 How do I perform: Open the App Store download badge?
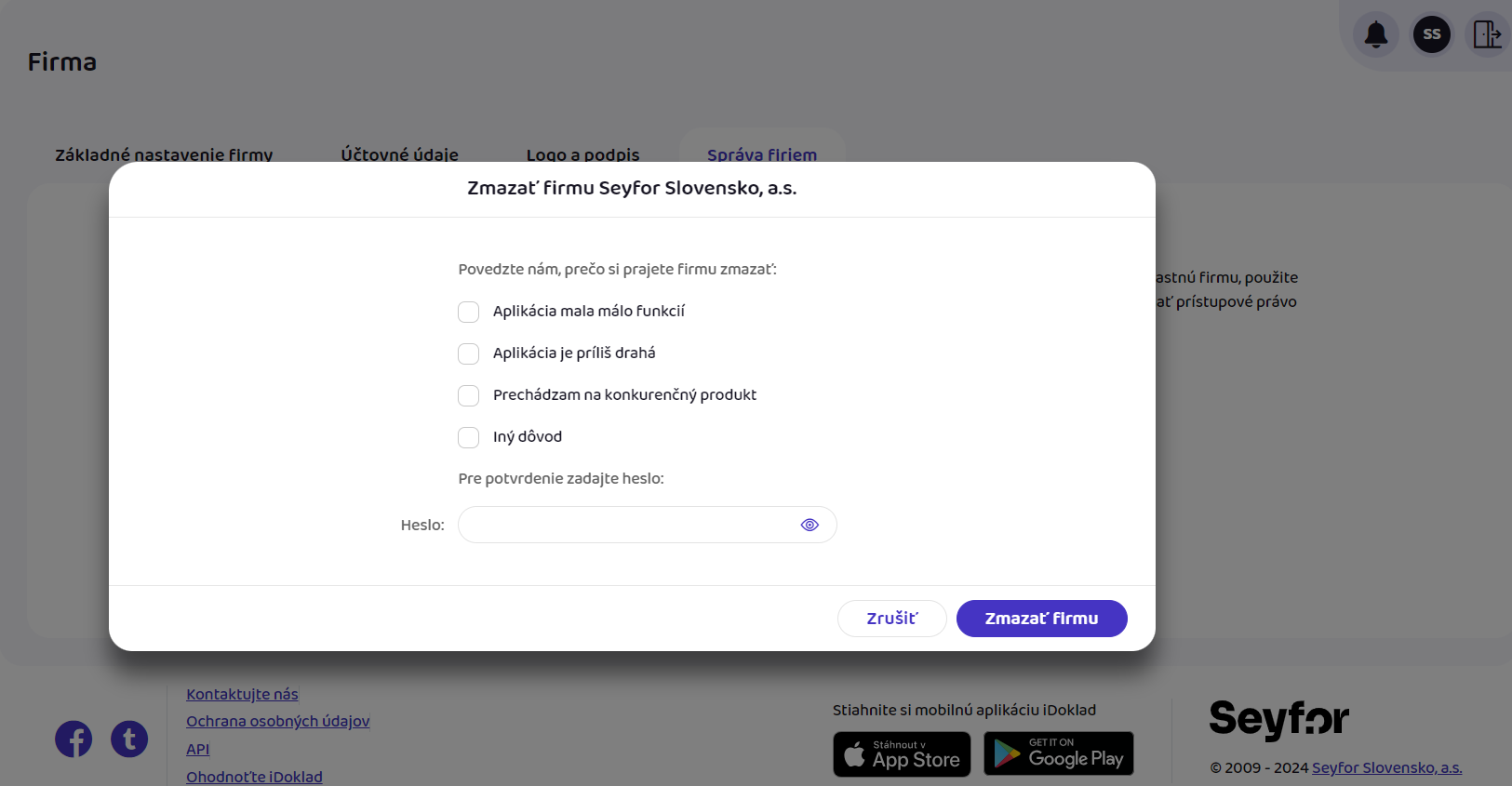pyautogui.click(x=902, y=753)
